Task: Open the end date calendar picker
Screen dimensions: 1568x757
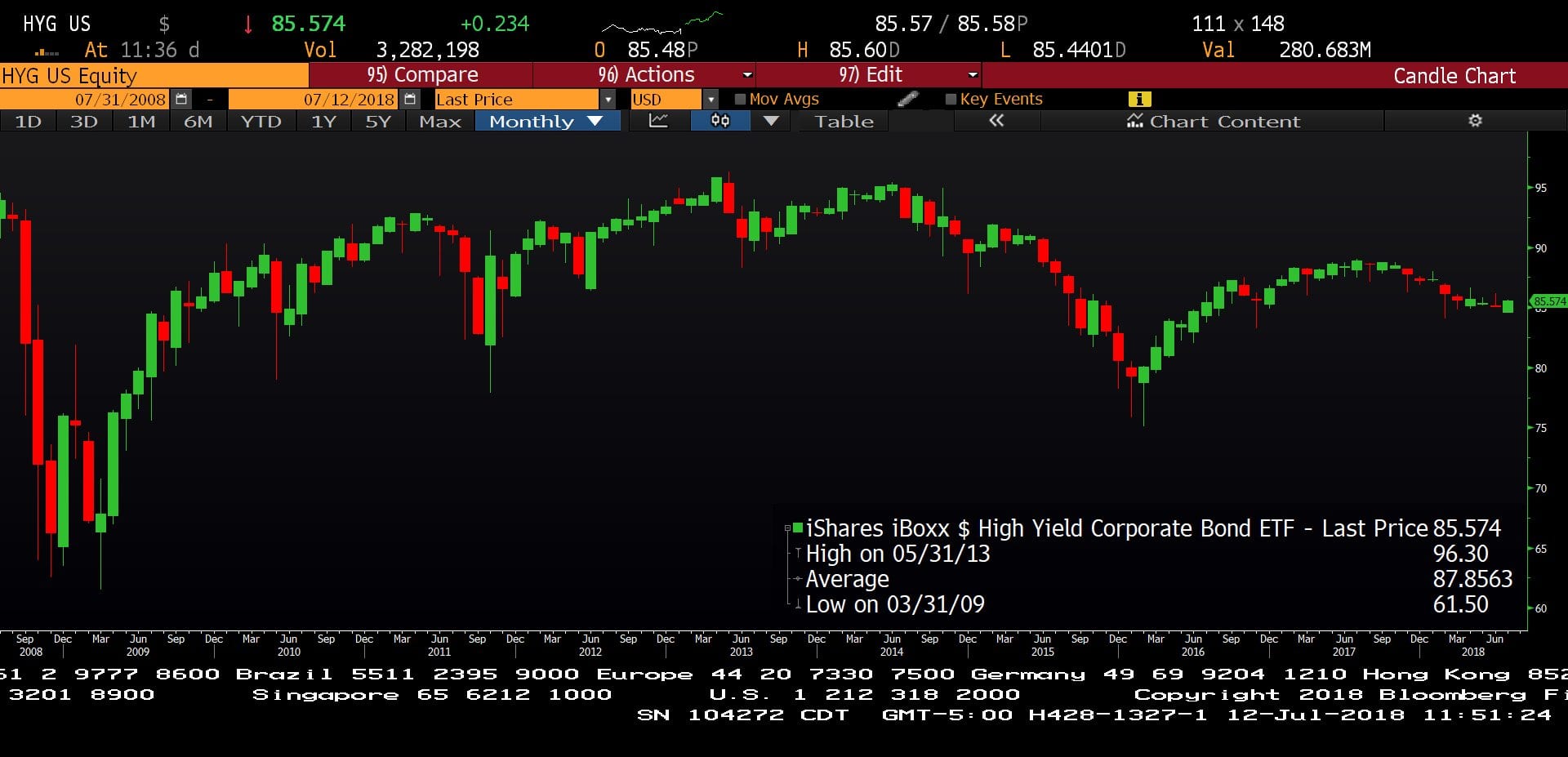Action: coord(410,100)
